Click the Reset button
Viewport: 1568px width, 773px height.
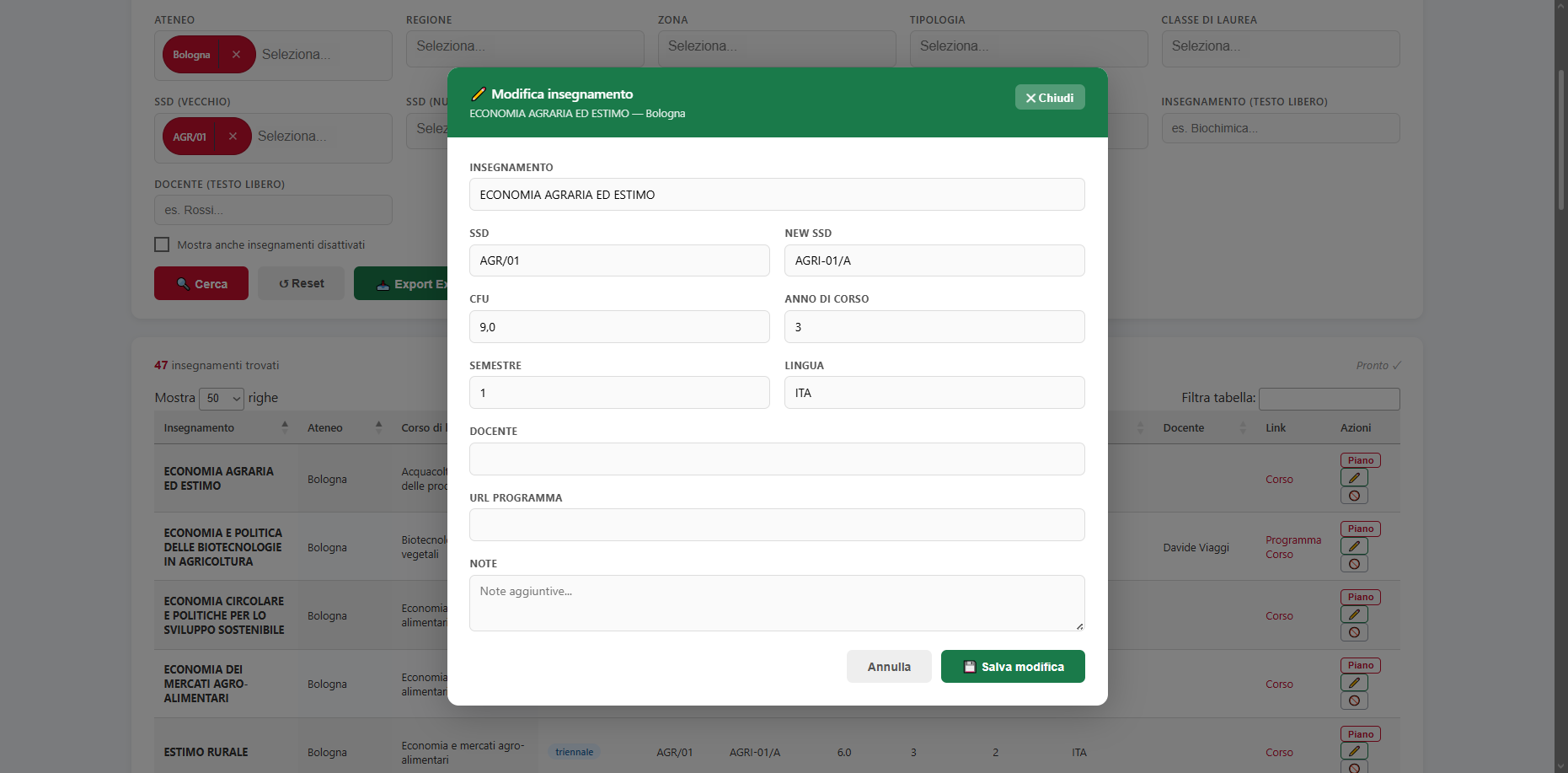(x=301, y=283)
